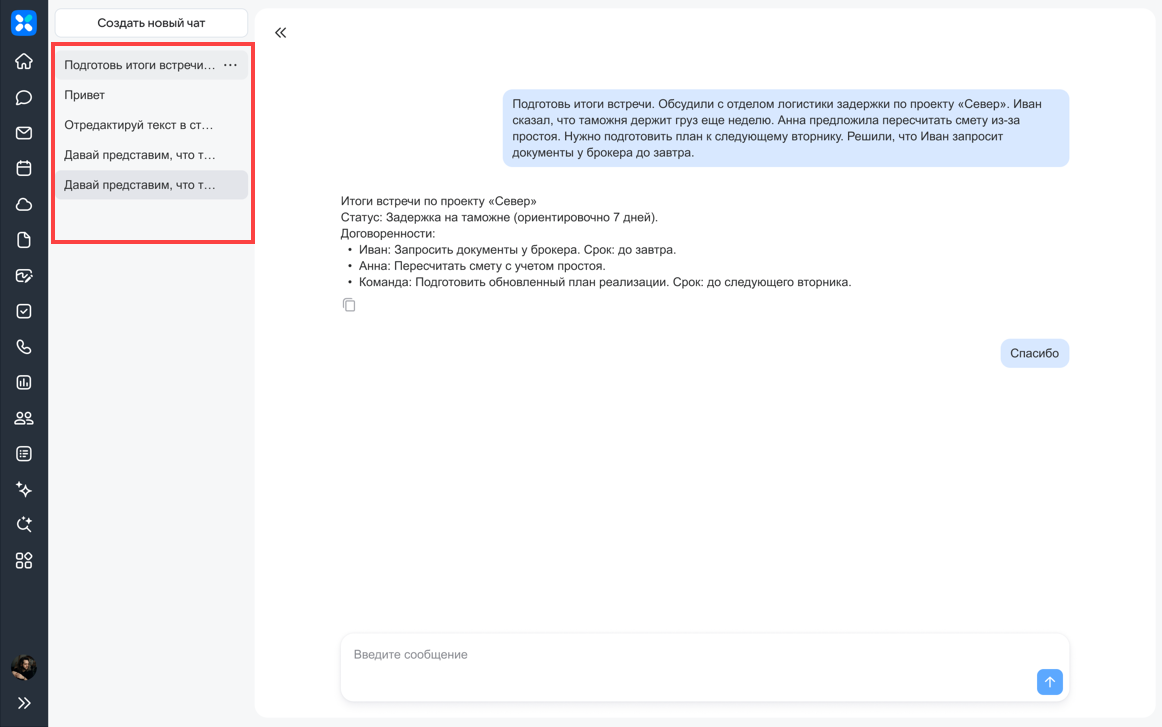Open calls via the phone icon
This screenshot has height=727, width=1162.
tap(24, 347)
